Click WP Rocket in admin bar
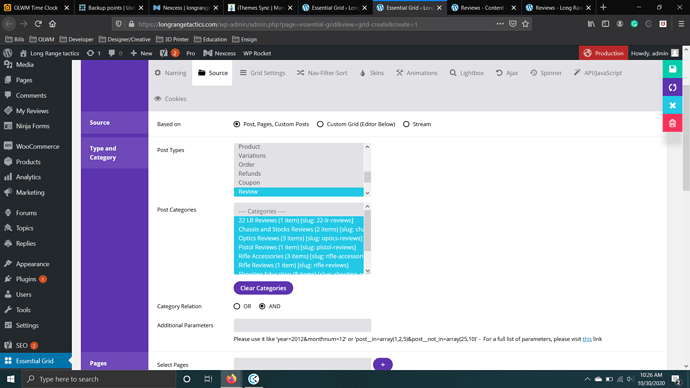 [x=257, y=53]
